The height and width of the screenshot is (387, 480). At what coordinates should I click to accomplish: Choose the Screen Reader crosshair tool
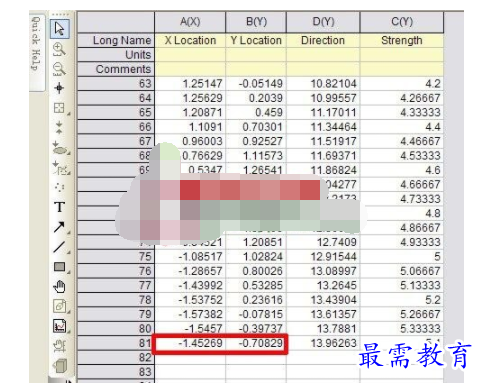coord(59,88)
